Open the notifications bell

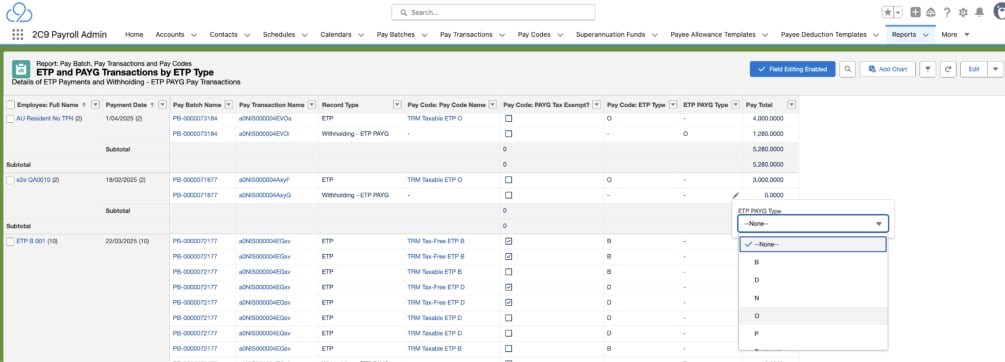979,12
